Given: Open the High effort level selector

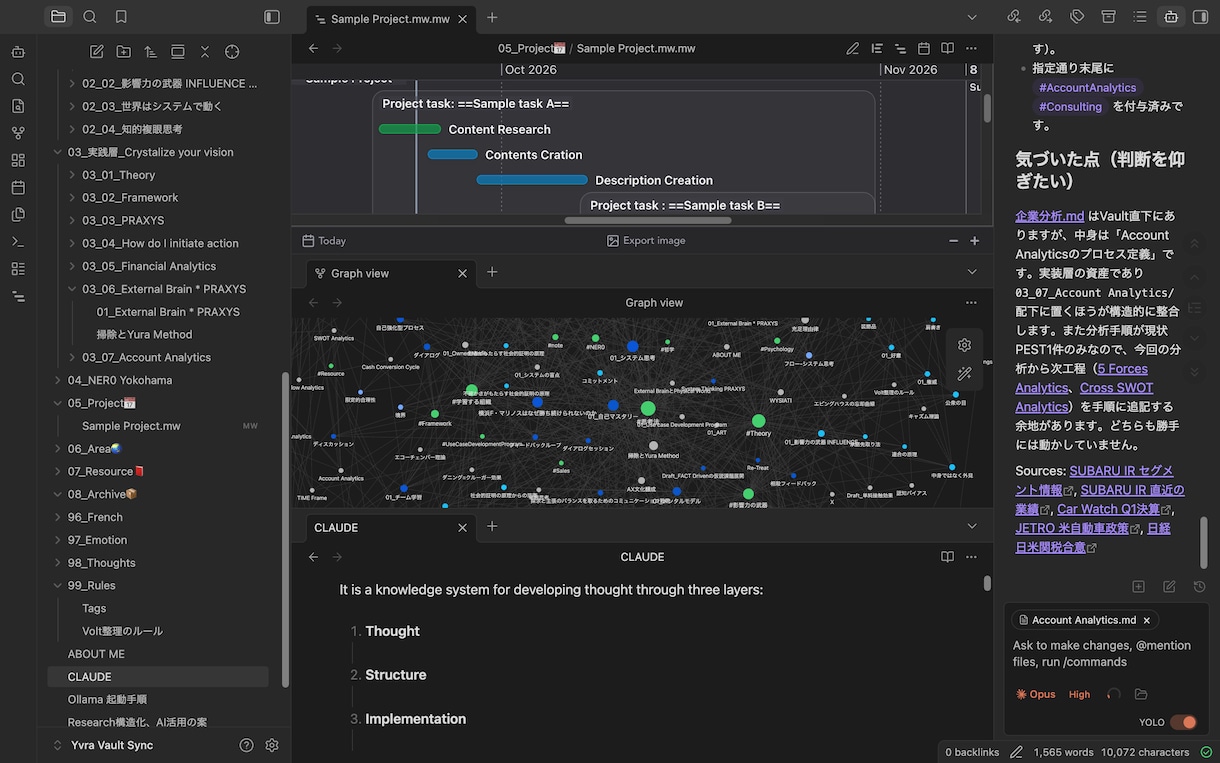Looking at the screenshot, I should click(1080, 694).
